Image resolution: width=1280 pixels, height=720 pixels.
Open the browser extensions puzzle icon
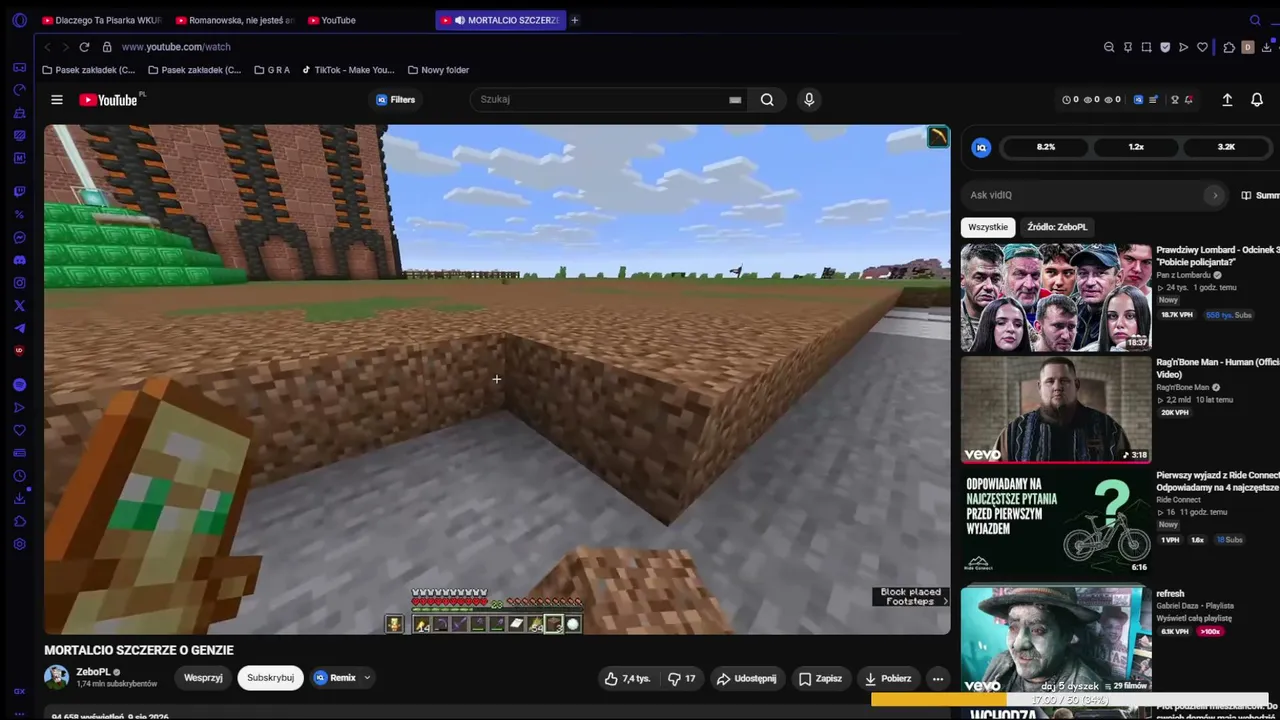coord(1229,47)
